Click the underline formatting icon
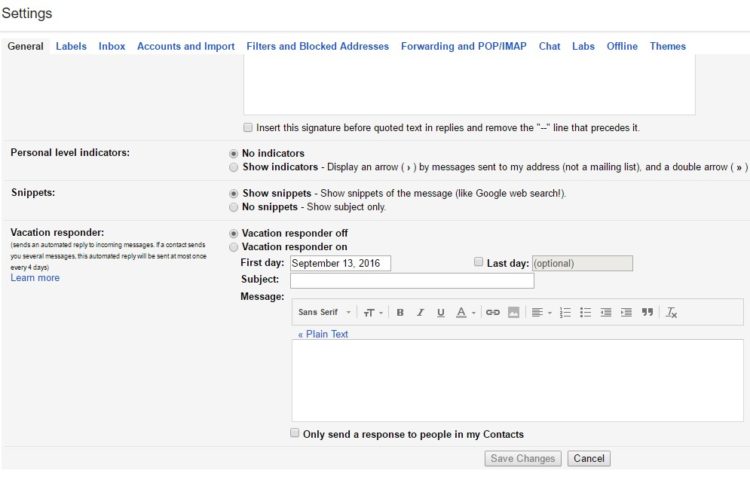The image size is (750, 480). (x=440, y=313)
